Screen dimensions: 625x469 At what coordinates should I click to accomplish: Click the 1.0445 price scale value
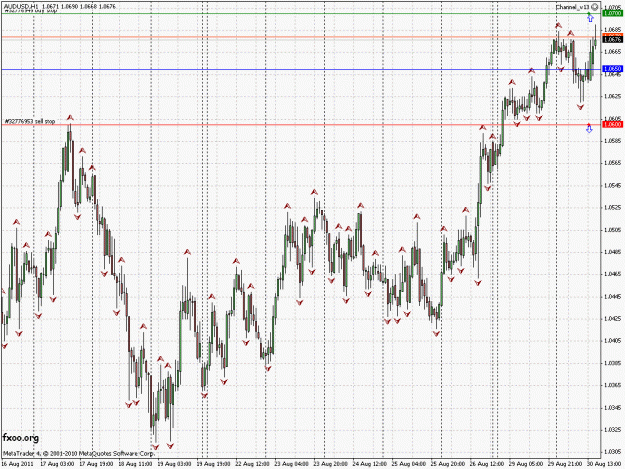pyautogui.click(x=613, y=296)
